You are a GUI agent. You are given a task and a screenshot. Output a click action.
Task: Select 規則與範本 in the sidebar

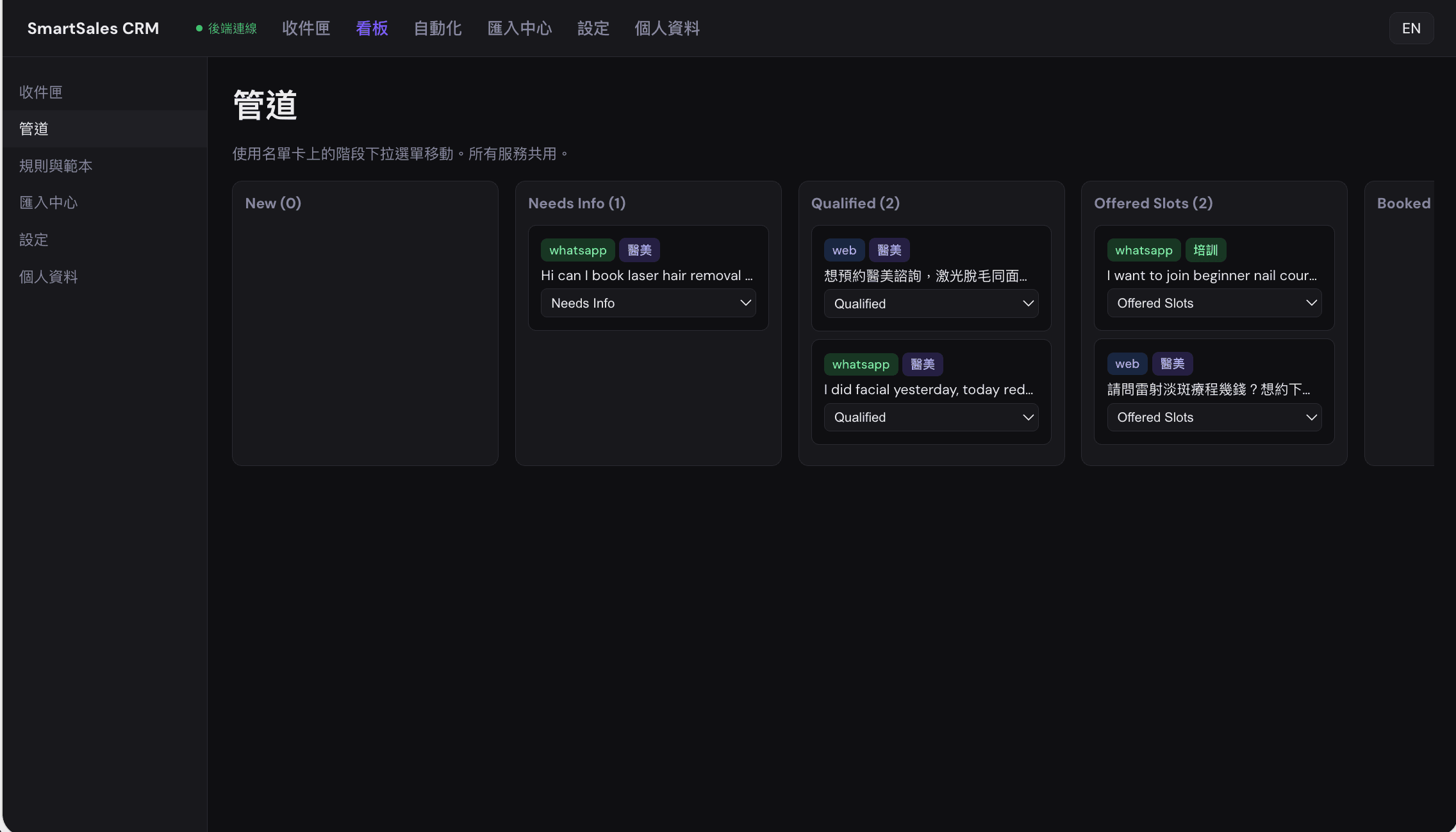point(56,166)
